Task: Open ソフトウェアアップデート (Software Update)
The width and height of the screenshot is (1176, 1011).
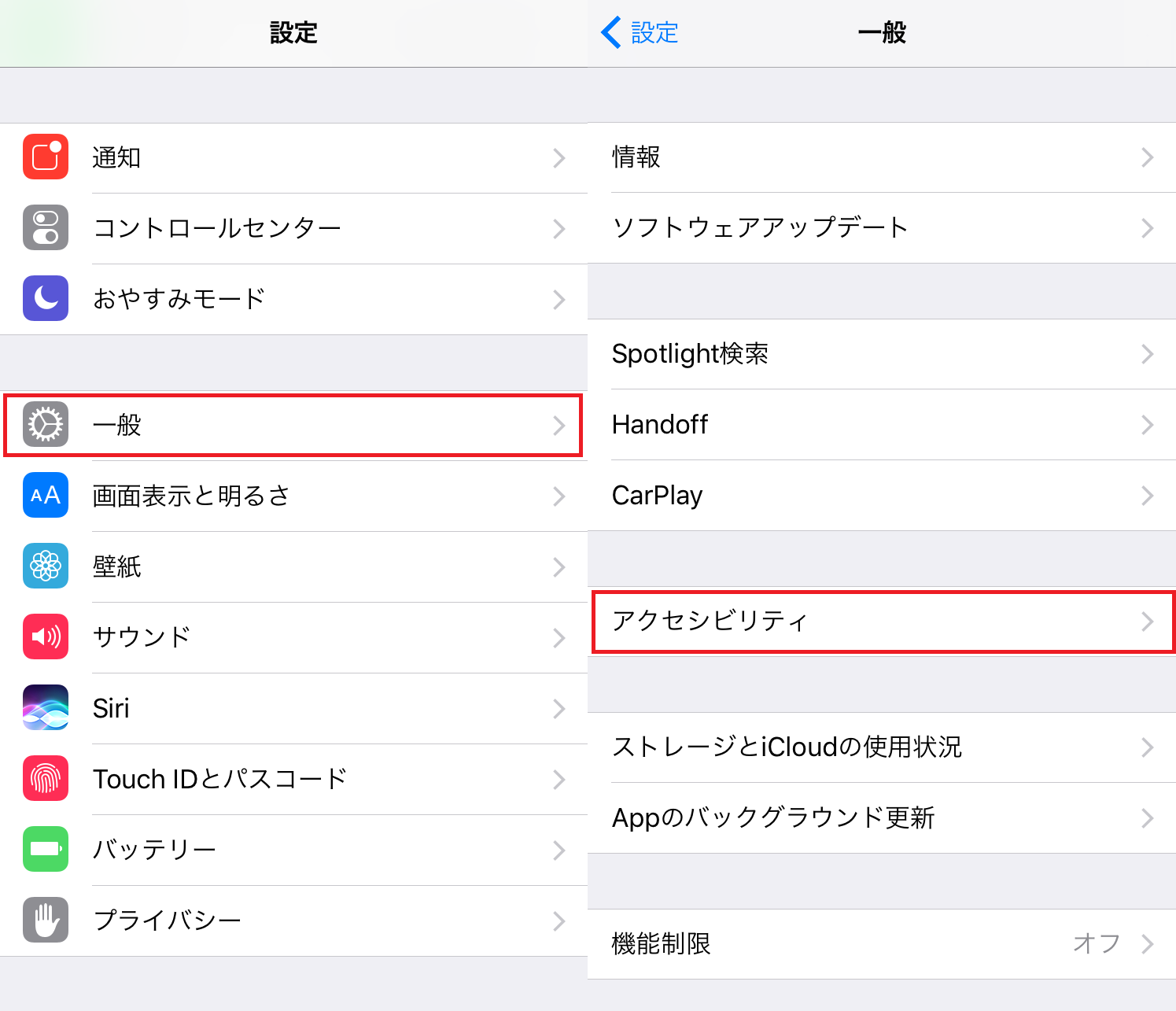Action: click(760, 228)
